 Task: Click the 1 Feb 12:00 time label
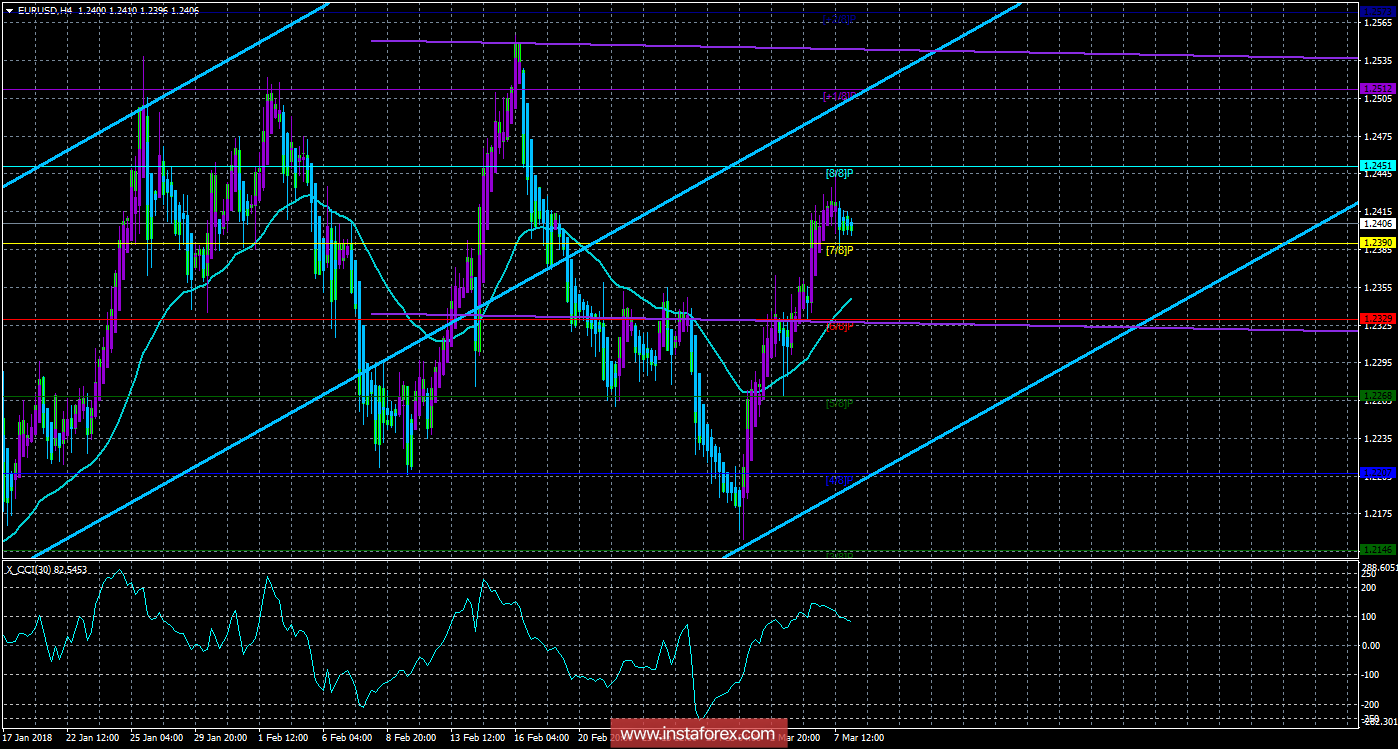282,737
